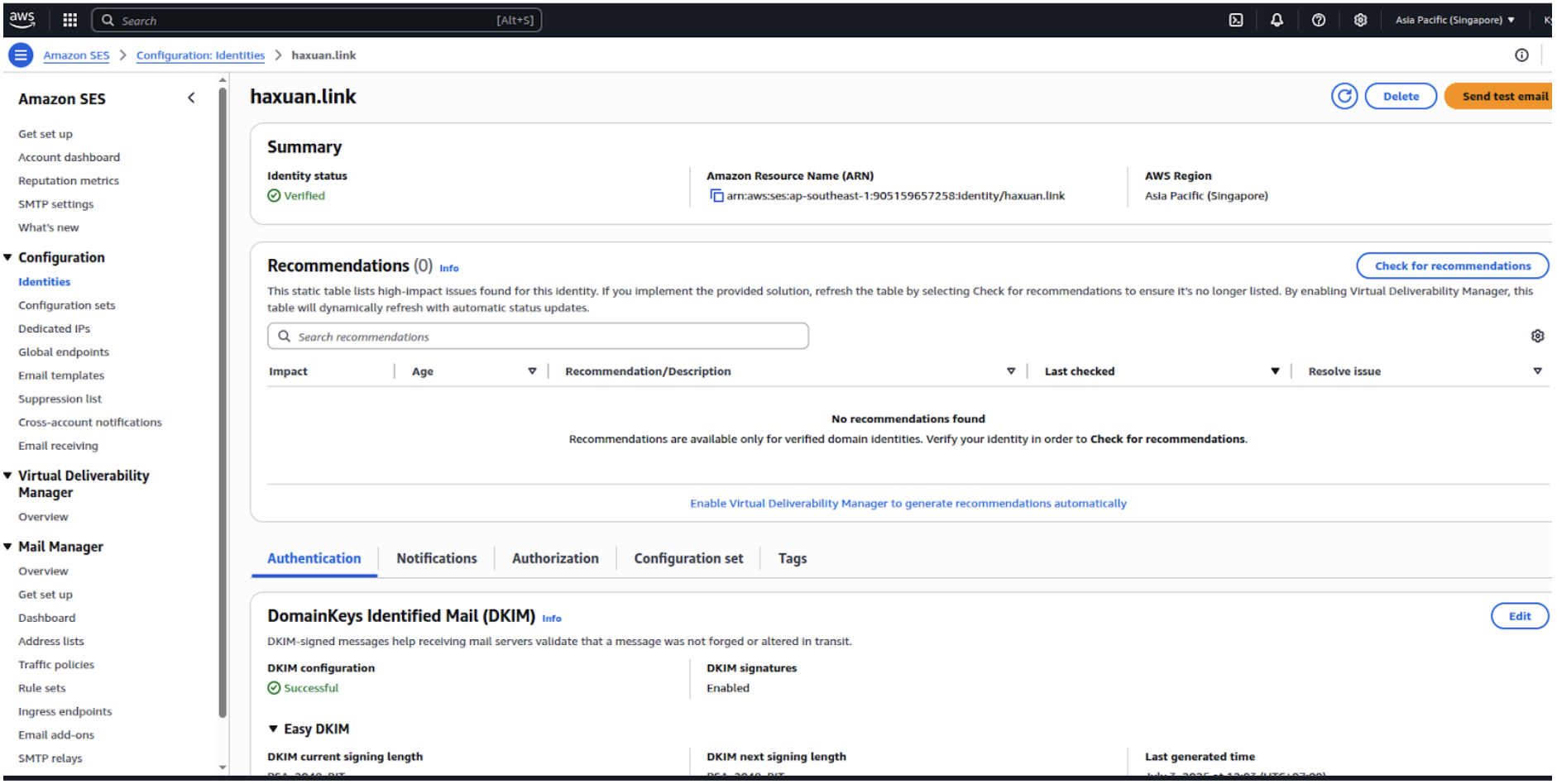The width and height of the screenshot is (1557, 784).
Task: Open Configuration sets in sidebar
Action: 67,305
